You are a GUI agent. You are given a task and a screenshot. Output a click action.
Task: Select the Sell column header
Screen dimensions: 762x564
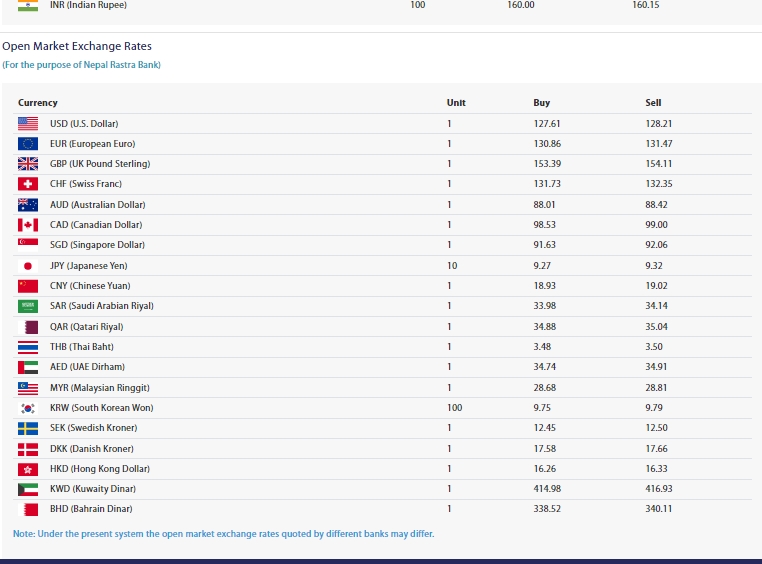point(653,103)
